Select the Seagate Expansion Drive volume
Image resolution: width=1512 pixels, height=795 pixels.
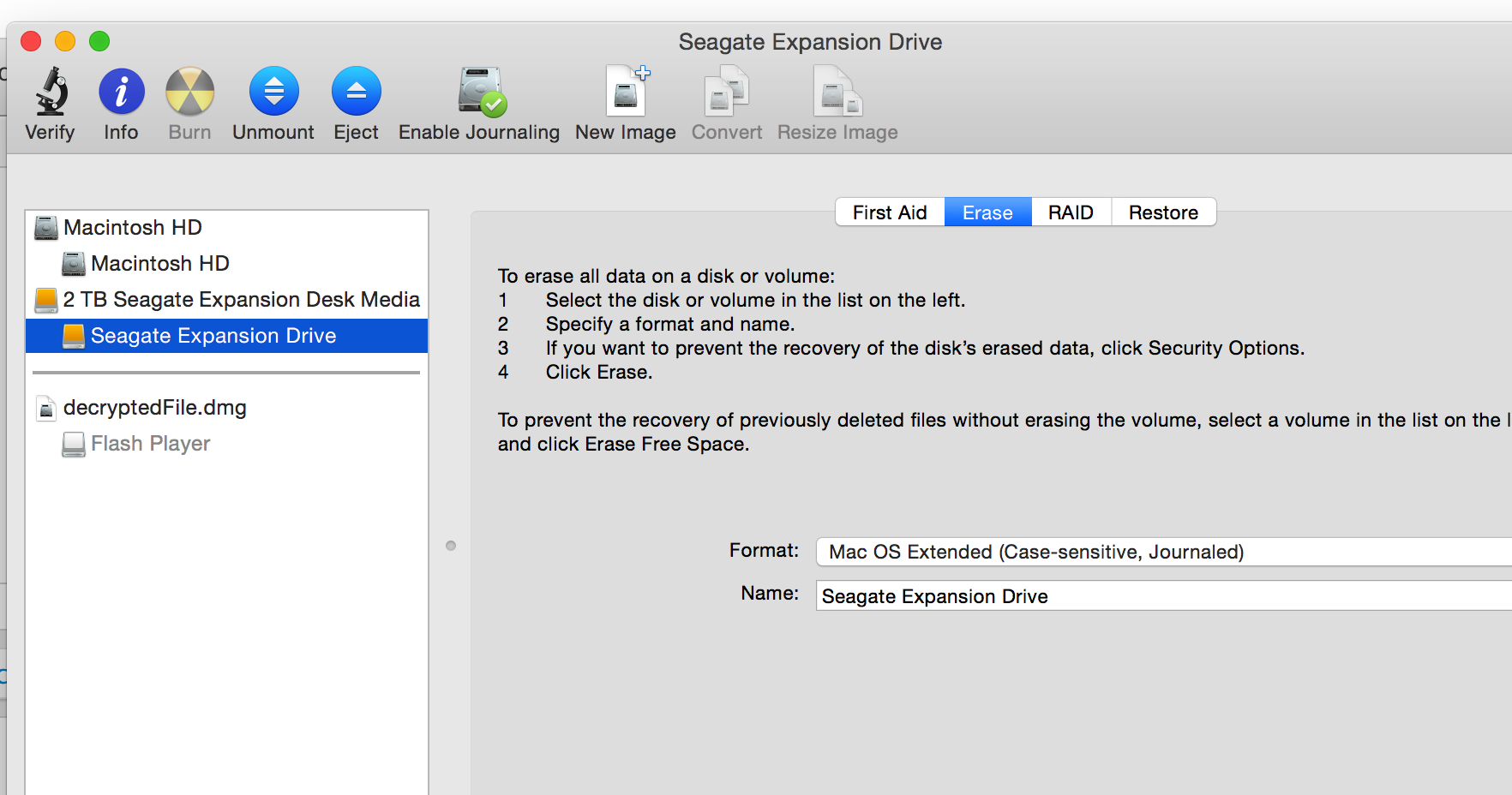[x=226, y=336]
